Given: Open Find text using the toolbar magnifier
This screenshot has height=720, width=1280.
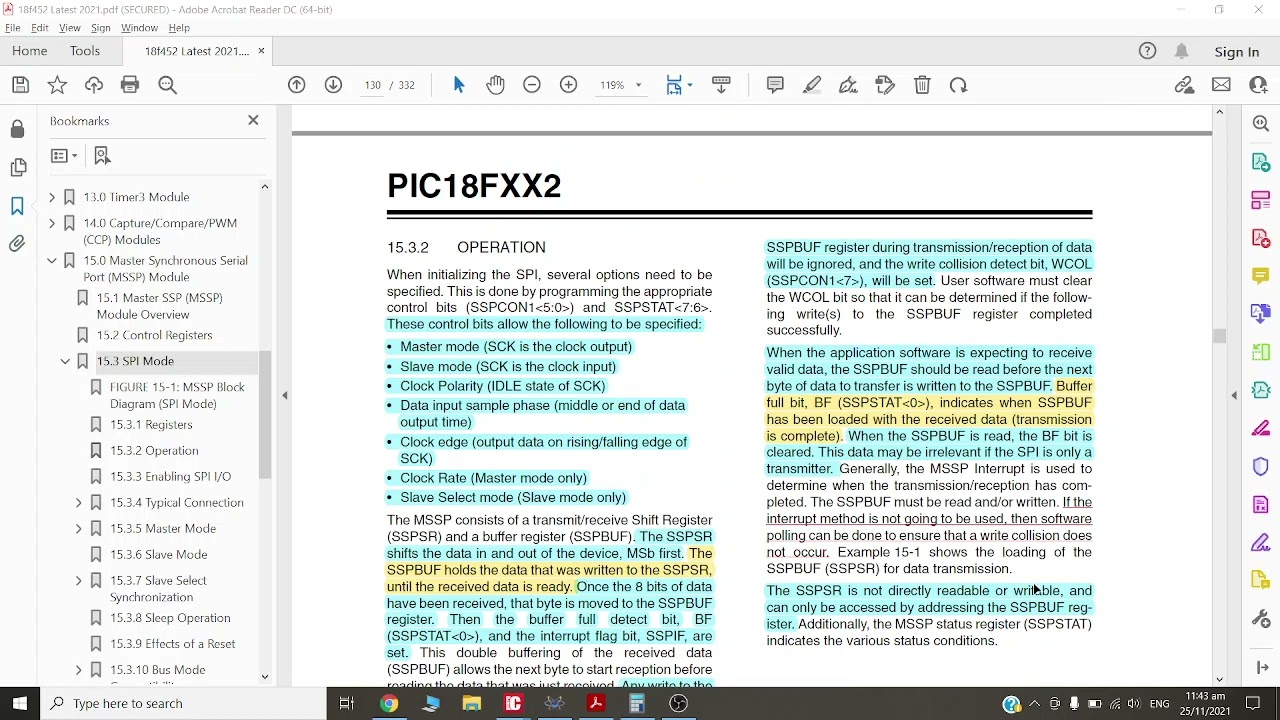Looking at the screenshot, I should 167,85.
